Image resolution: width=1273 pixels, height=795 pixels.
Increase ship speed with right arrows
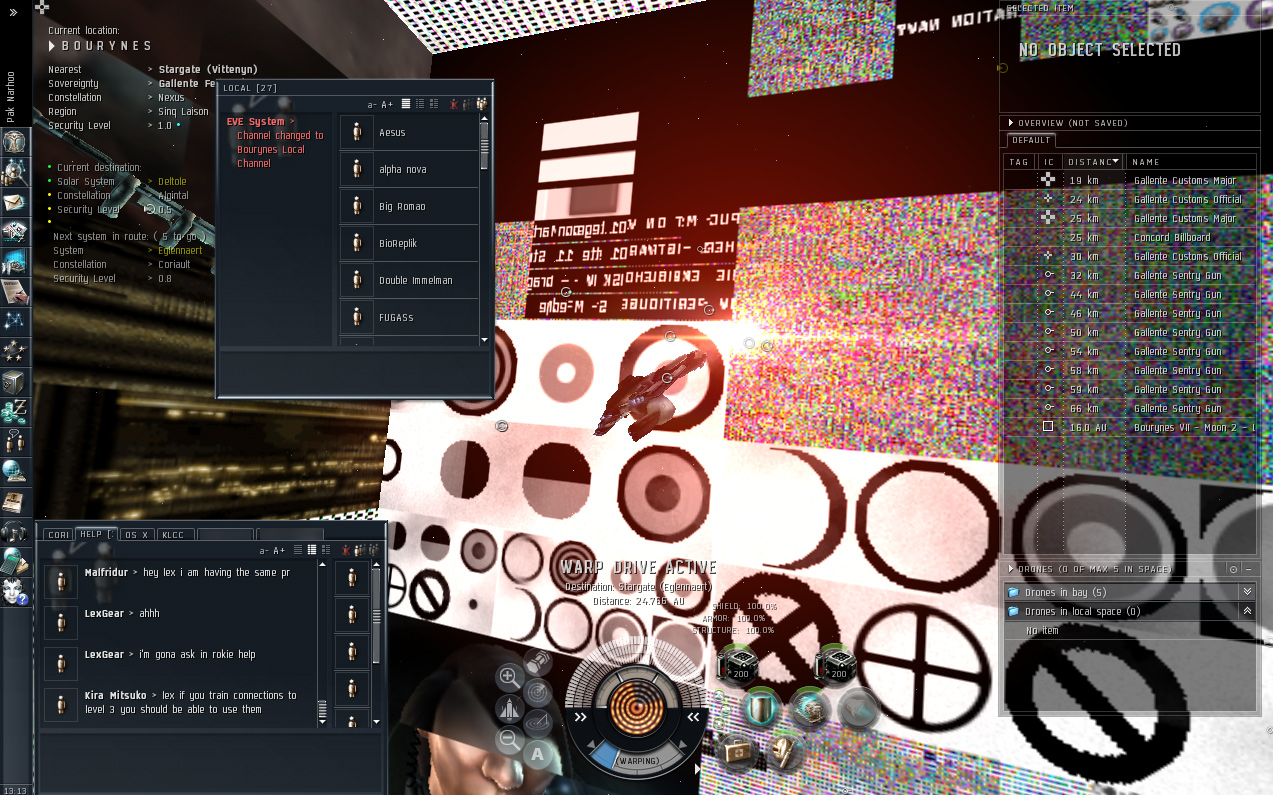click(x=694, y=717)
